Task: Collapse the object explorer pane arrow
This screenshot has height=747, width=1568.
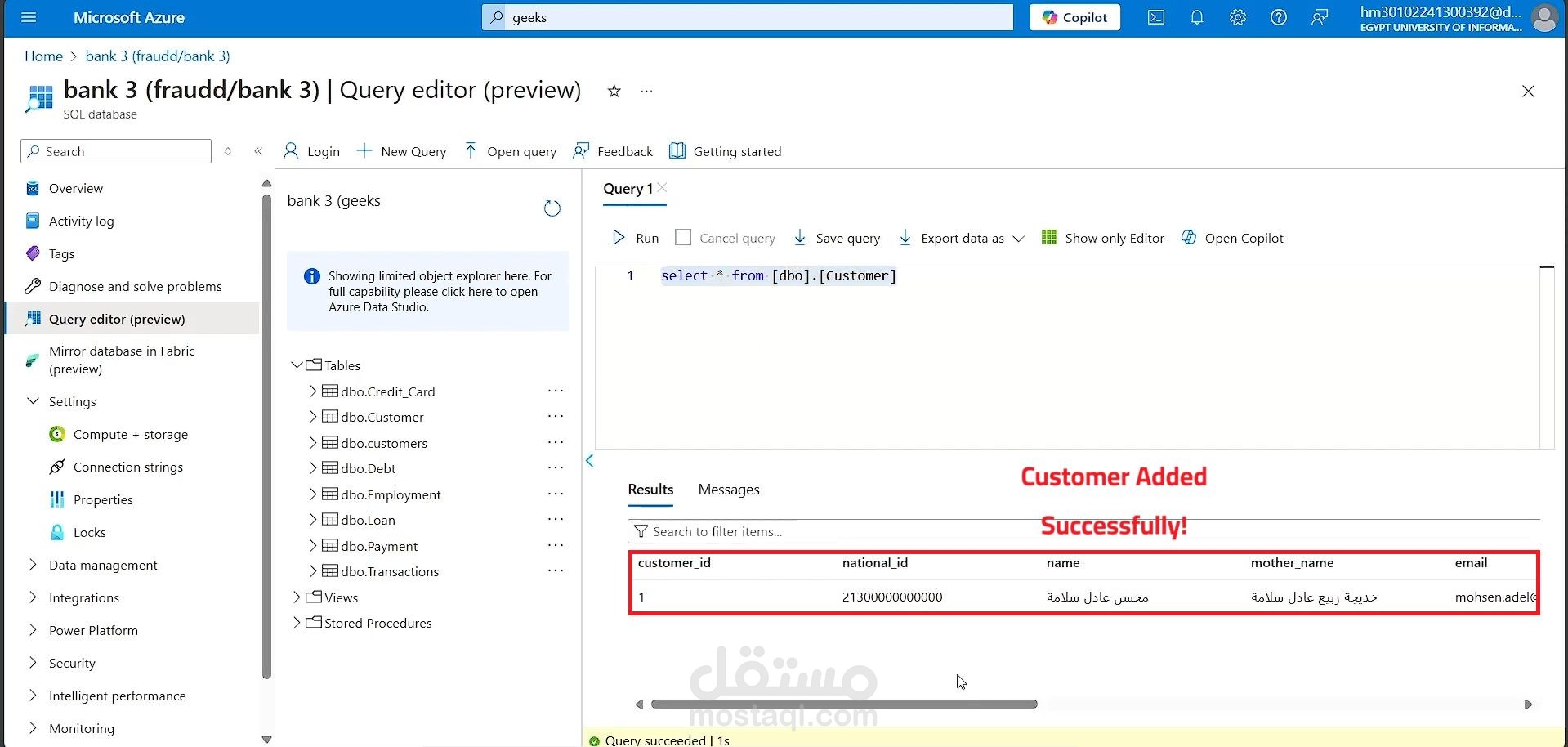Action: click(590, 460)
